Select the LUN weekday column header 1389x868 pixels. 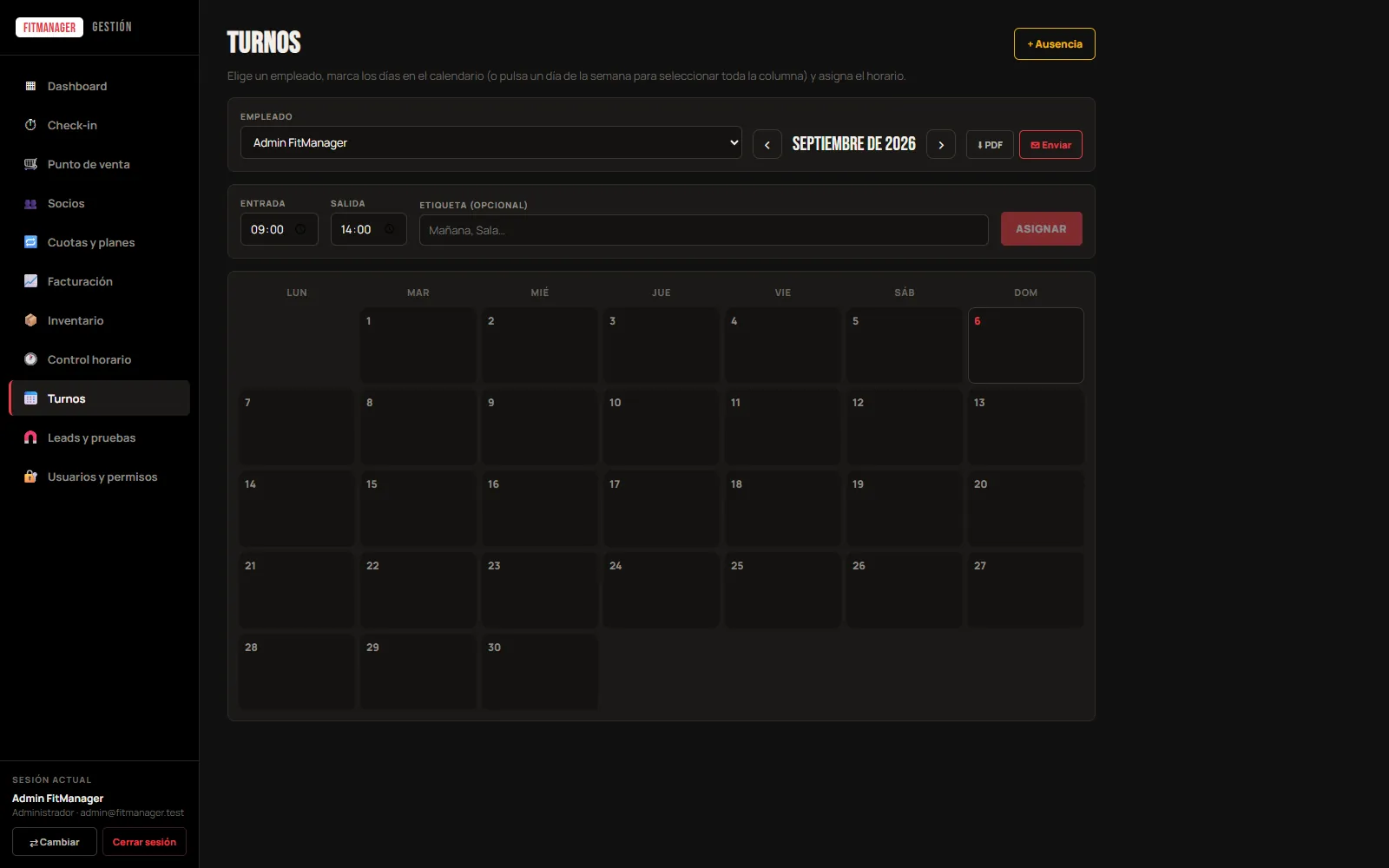pyautogui.click(x=297, y=293)
